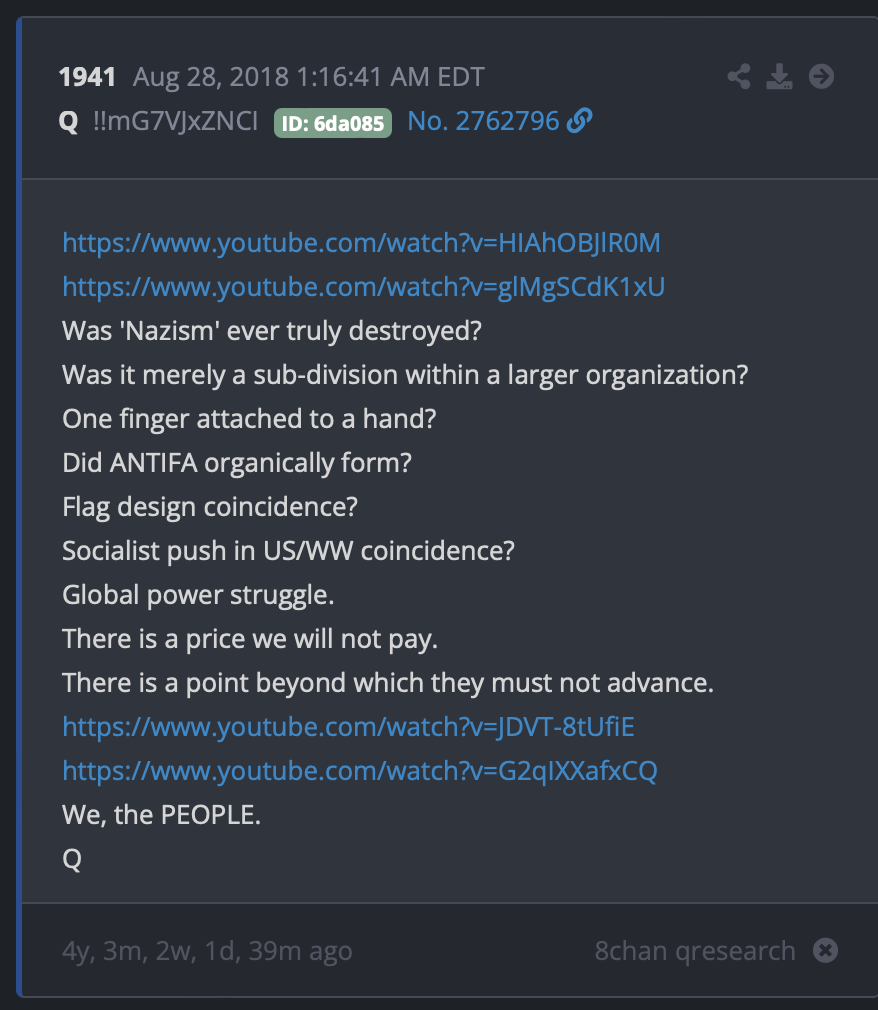Open YouTube link ending in HIAhOBJlR0M
Screen dimensions: 878x1010
pyautogui.click(x=361, y=243)
